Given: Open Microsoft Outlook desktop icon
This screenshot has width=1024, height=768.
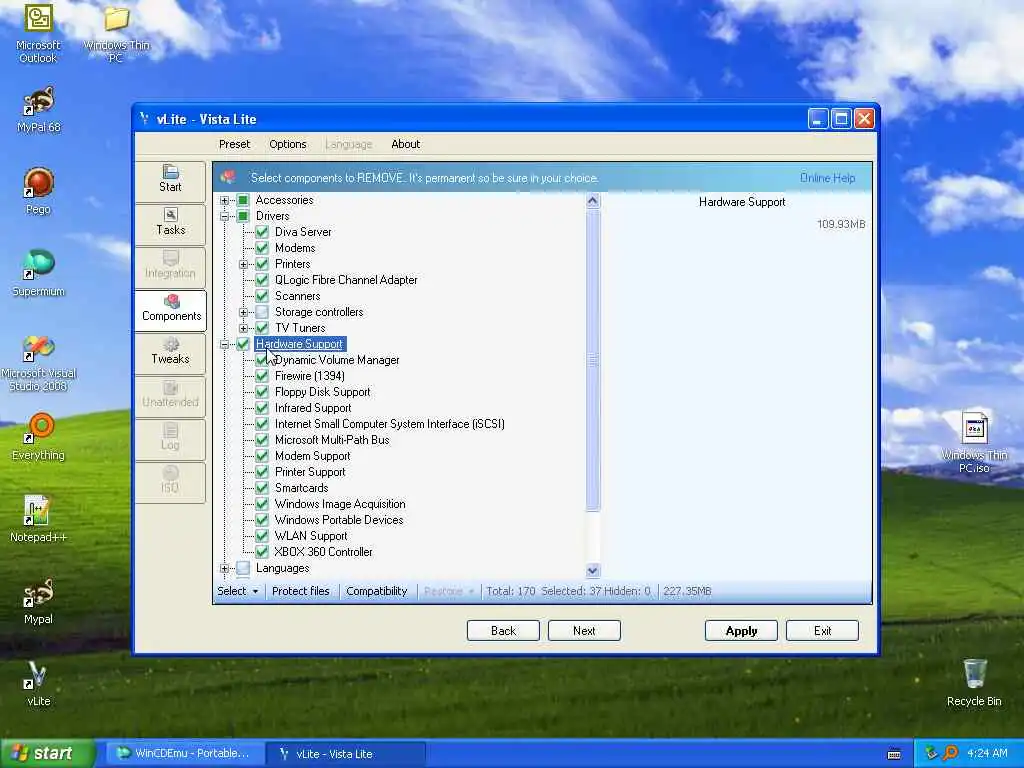Looking at the screenshot, I should pyautogui.click(x=38, y=33).
